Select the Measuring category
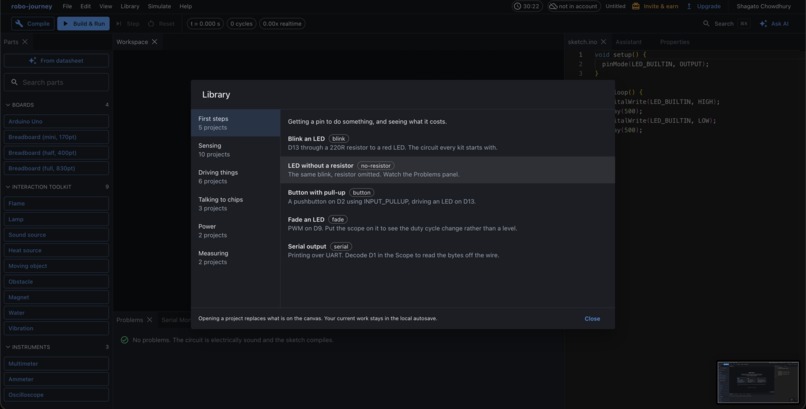806x409 pixels. point(235,257)
